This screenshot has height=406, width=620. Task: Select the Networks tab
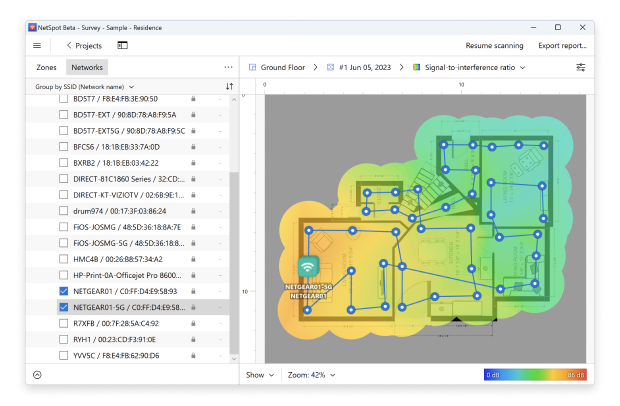pos(87,67)
